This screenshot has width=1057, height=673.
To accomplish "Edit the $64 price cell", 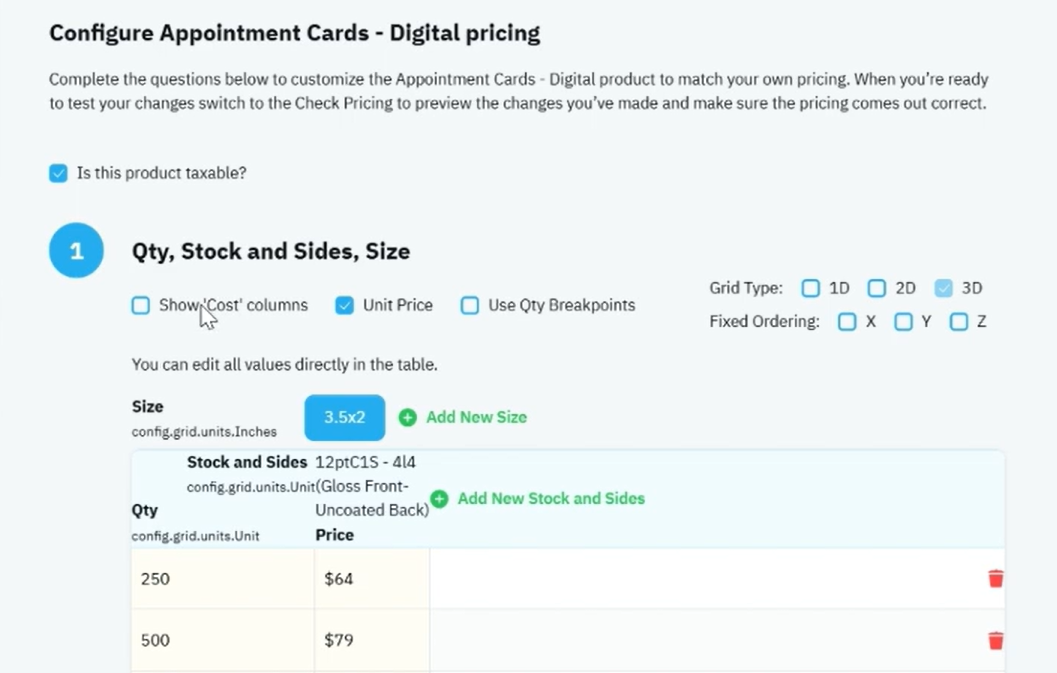I will 371,579.
